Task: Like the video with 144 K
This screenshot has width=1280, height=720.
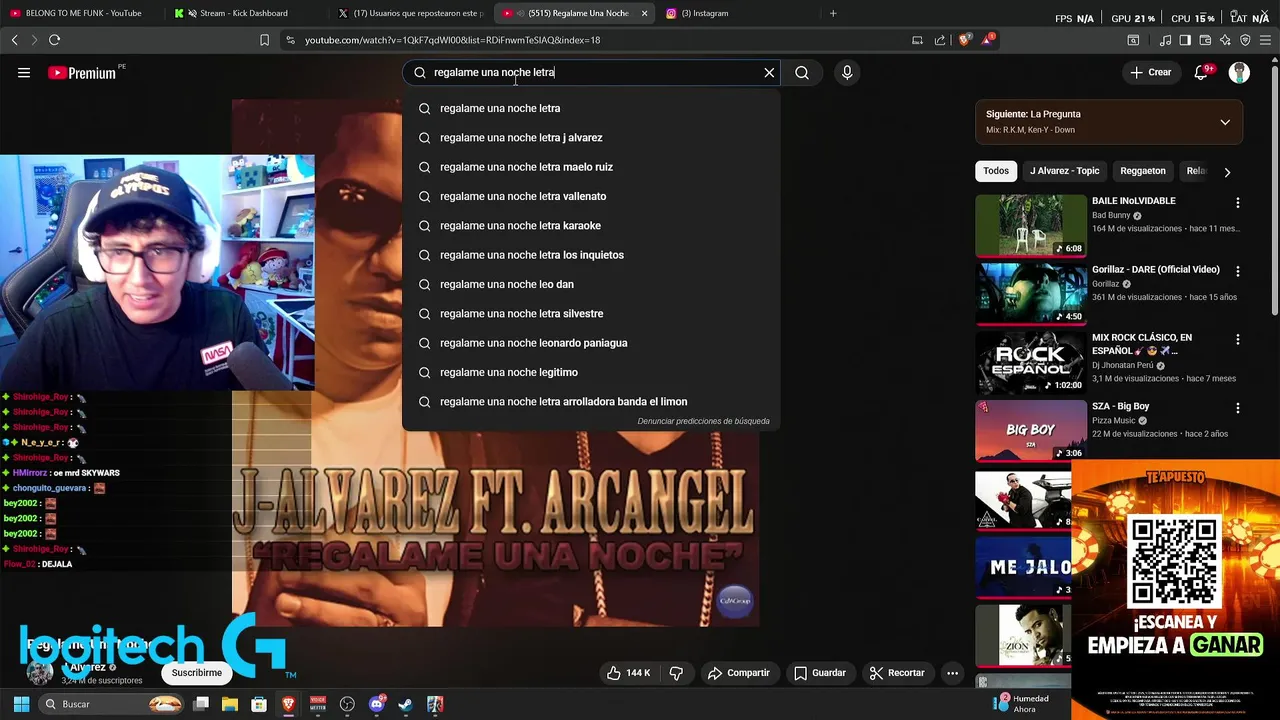Action: coord(629,673)
